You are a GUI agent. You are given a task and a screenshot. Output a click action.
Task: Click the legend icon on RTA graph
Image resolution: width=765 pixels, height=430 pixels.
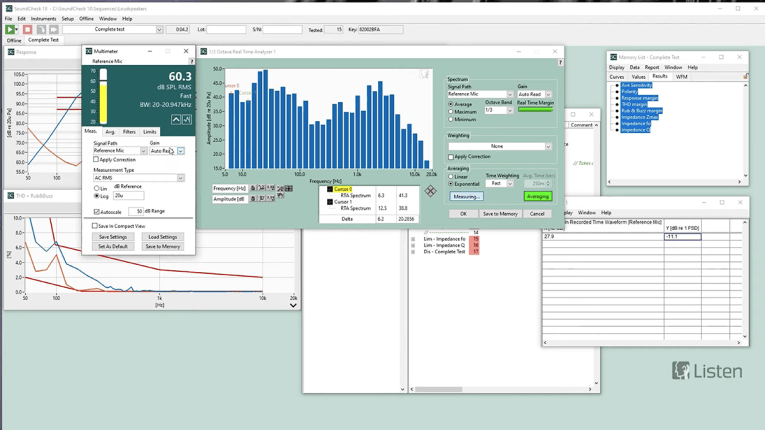424,74
